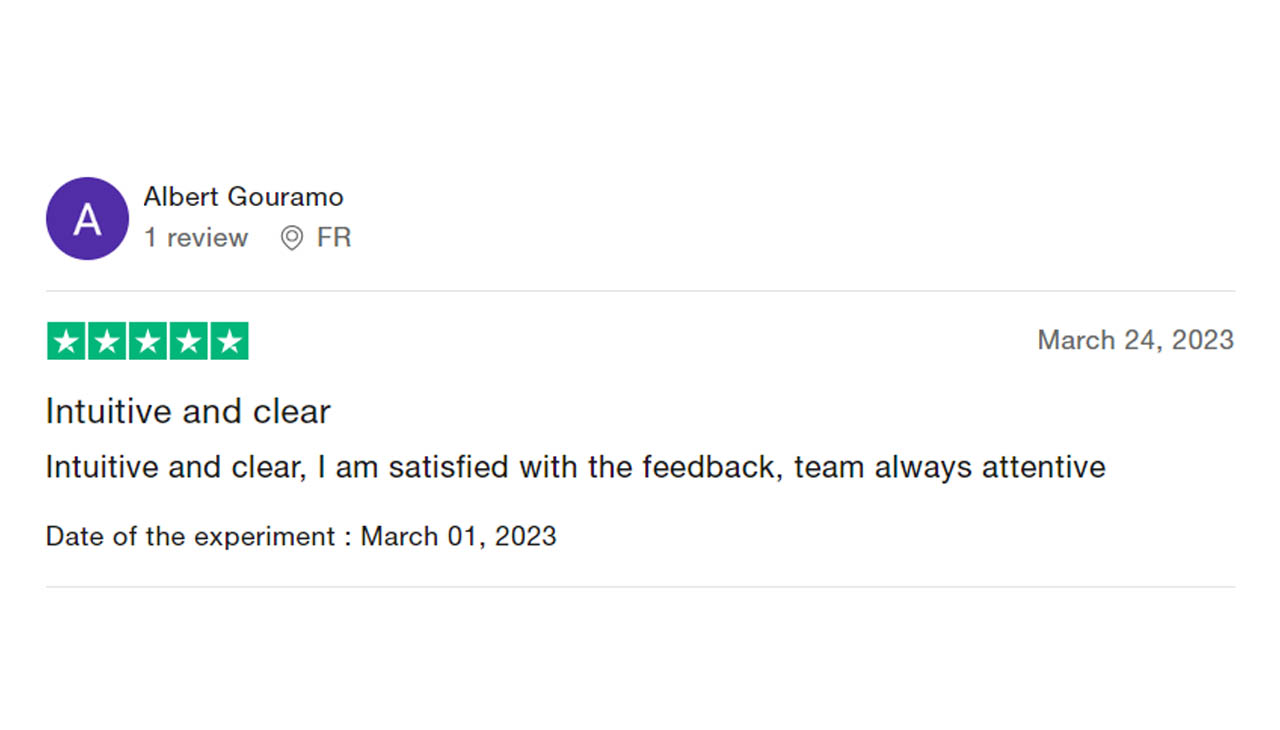Click the word "feedback" in the review body

[710, 467]
